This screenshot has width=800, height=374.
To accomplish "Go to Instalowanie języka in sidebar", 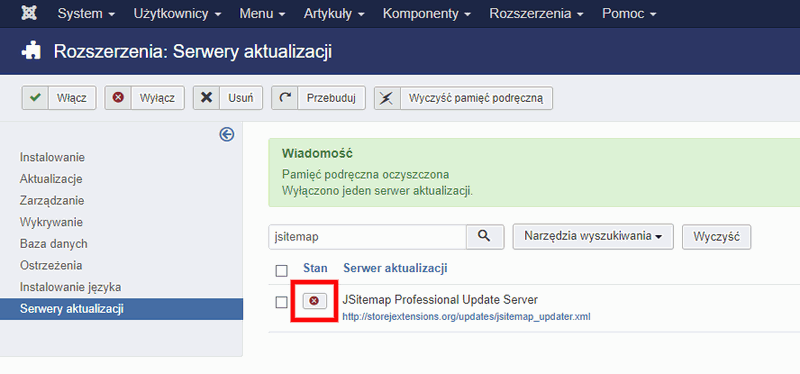I will [x=70, y=287].
